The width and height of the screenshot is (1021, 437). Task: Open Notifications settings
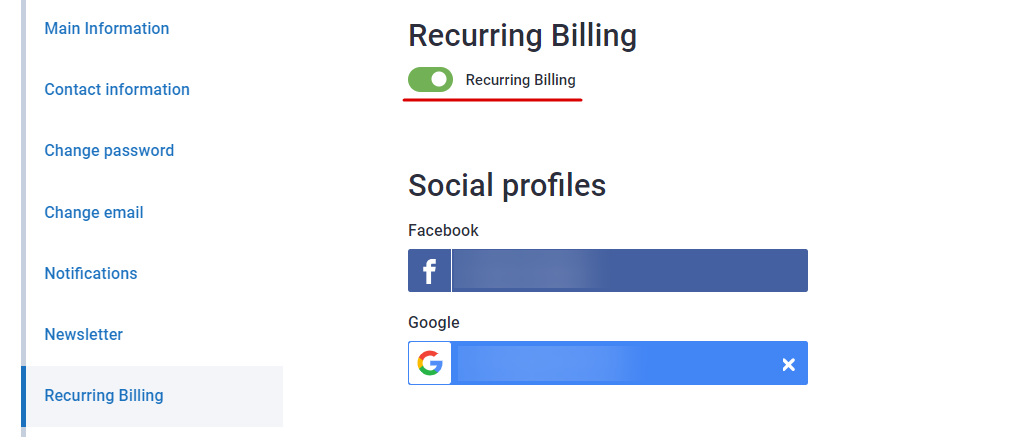tap(91, 274)
